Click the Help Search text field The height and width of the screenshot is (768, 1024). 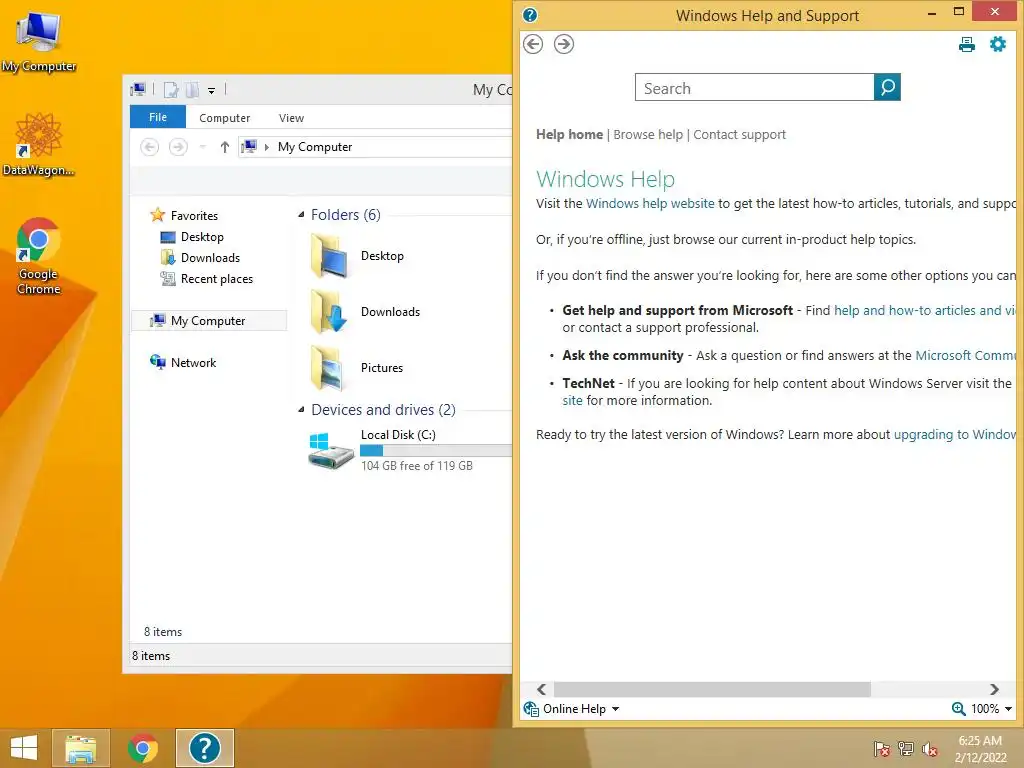[x=754, y=88]
